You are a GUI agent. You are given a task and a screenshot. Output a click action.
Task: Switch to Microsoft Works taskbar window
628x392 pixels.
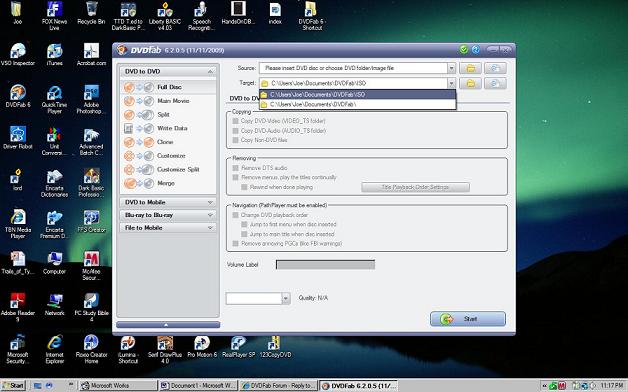(118, 386)
